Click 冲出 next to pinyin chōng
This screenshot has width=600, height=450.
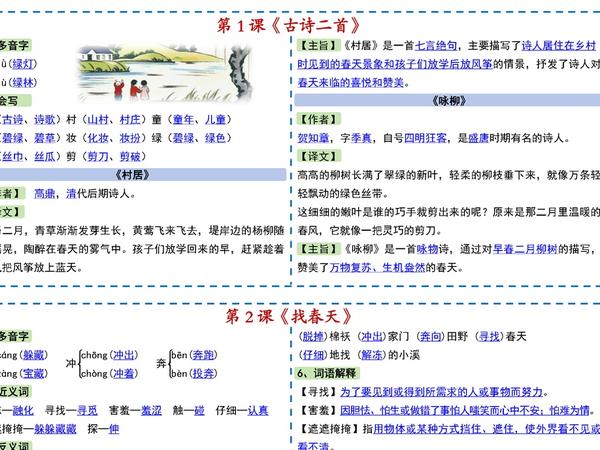point(124,355)
